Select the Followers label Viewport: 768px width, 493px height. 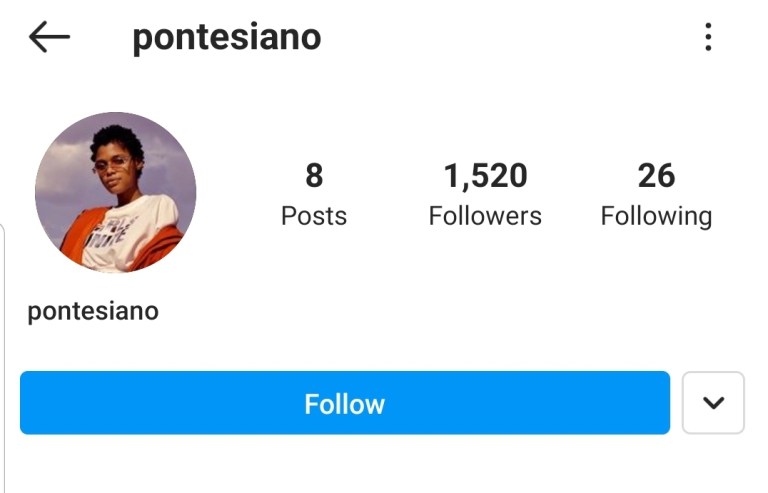coord(485,216)
